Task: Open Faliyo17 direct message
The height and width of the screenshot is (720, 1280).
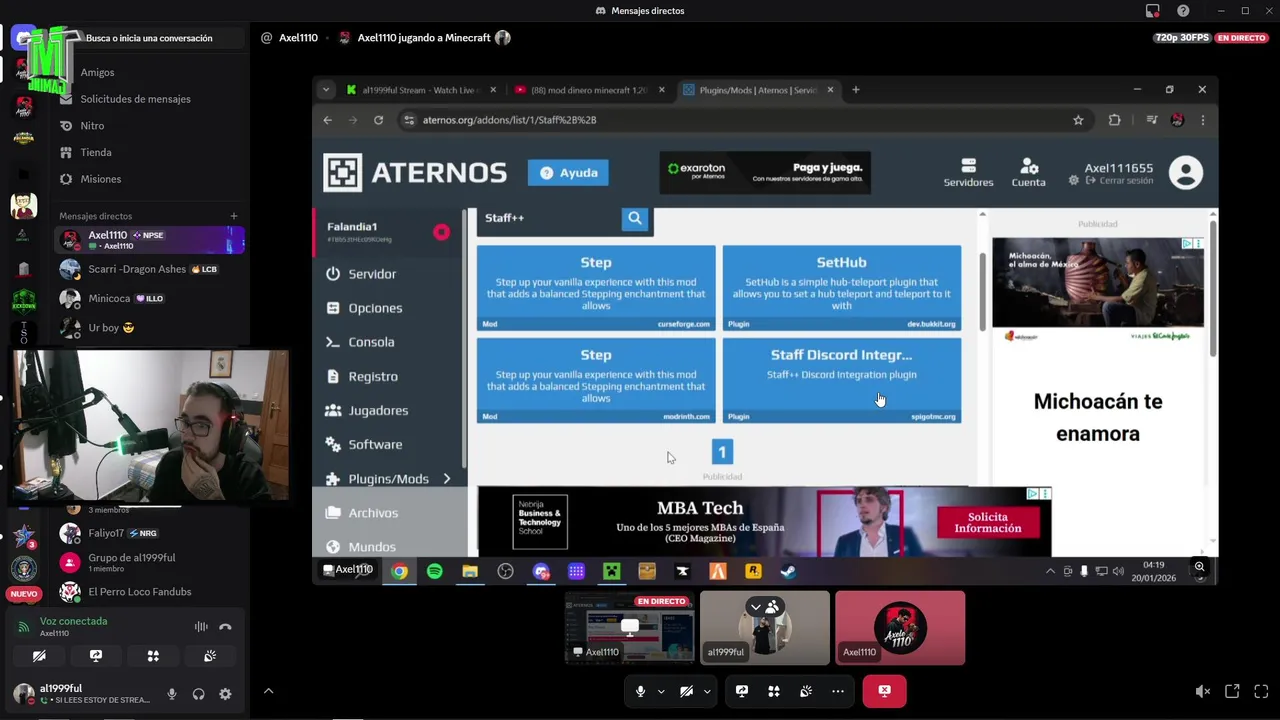Action: [150, 533]
